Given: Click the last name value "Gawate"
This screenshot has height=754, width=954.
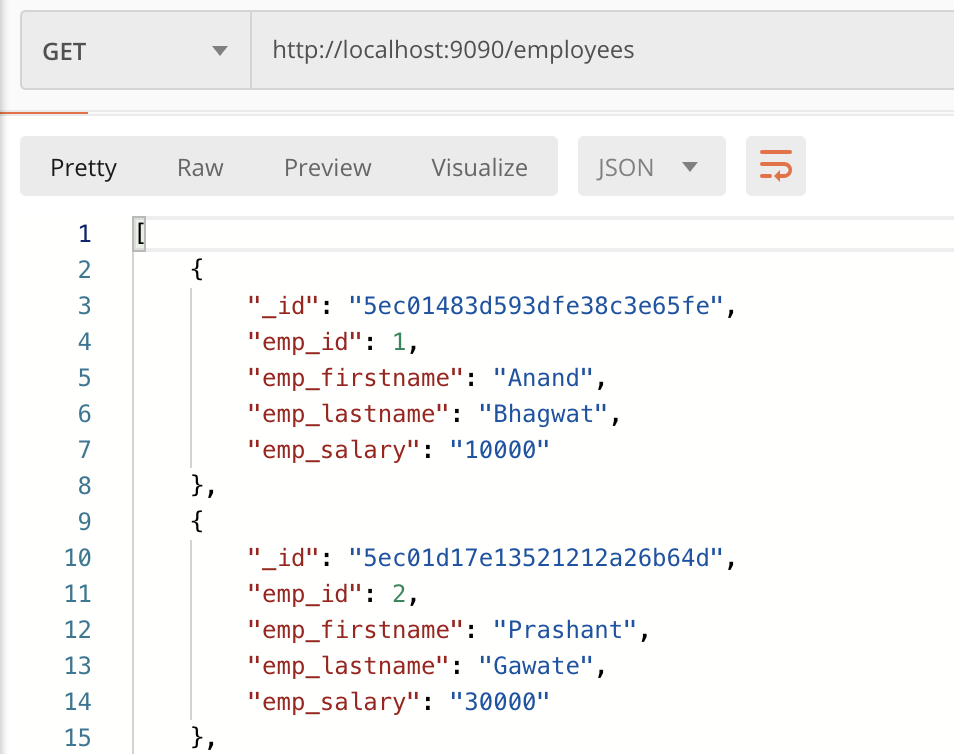Looking at the screenshot, I should [536, 666].
